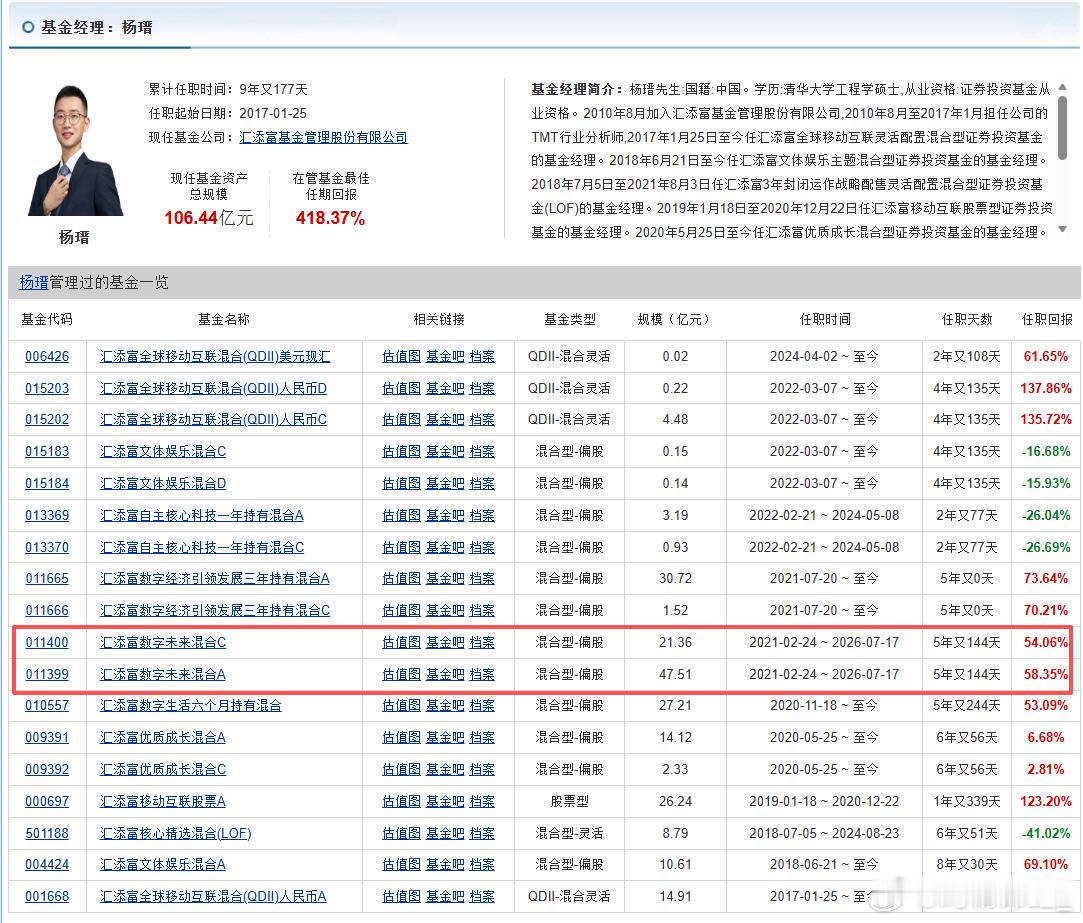Open fund code 009392

[47, 769]
